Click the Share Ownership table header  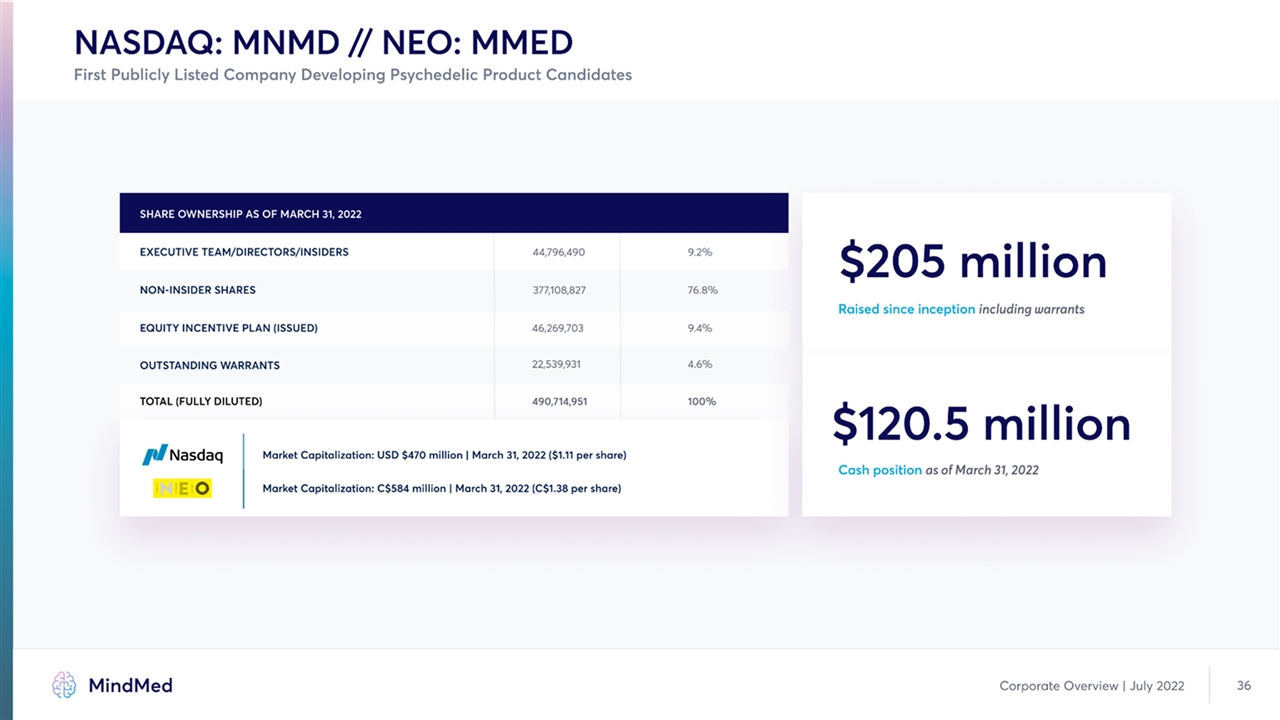251,214
